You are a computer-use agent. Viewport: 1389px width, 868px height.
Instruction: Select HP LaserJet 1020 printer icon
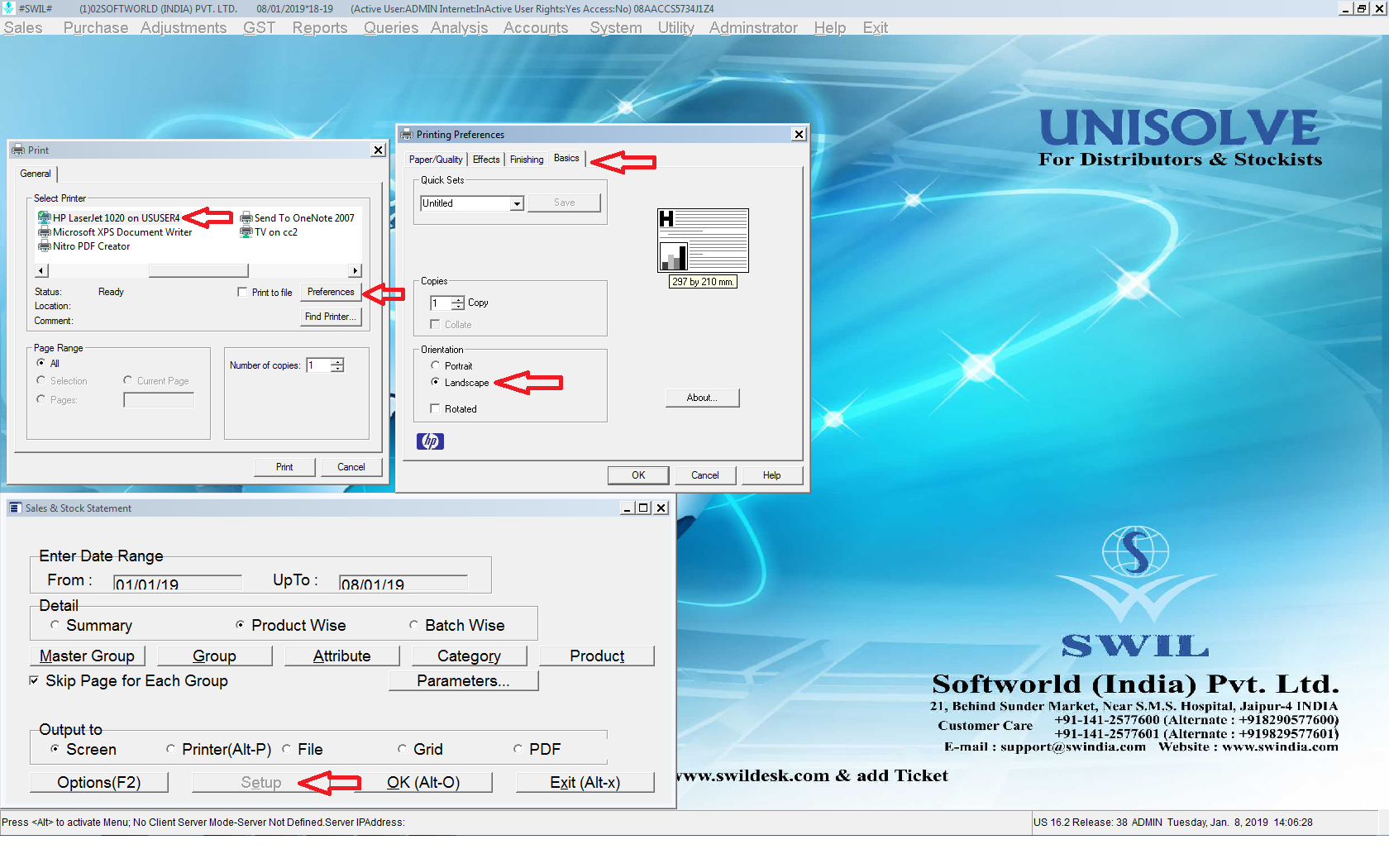pos(45,218)
